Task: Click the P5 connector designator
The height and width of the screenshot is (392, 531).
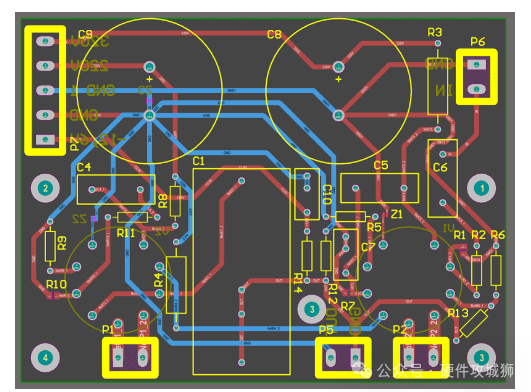Action: [326, 330]
